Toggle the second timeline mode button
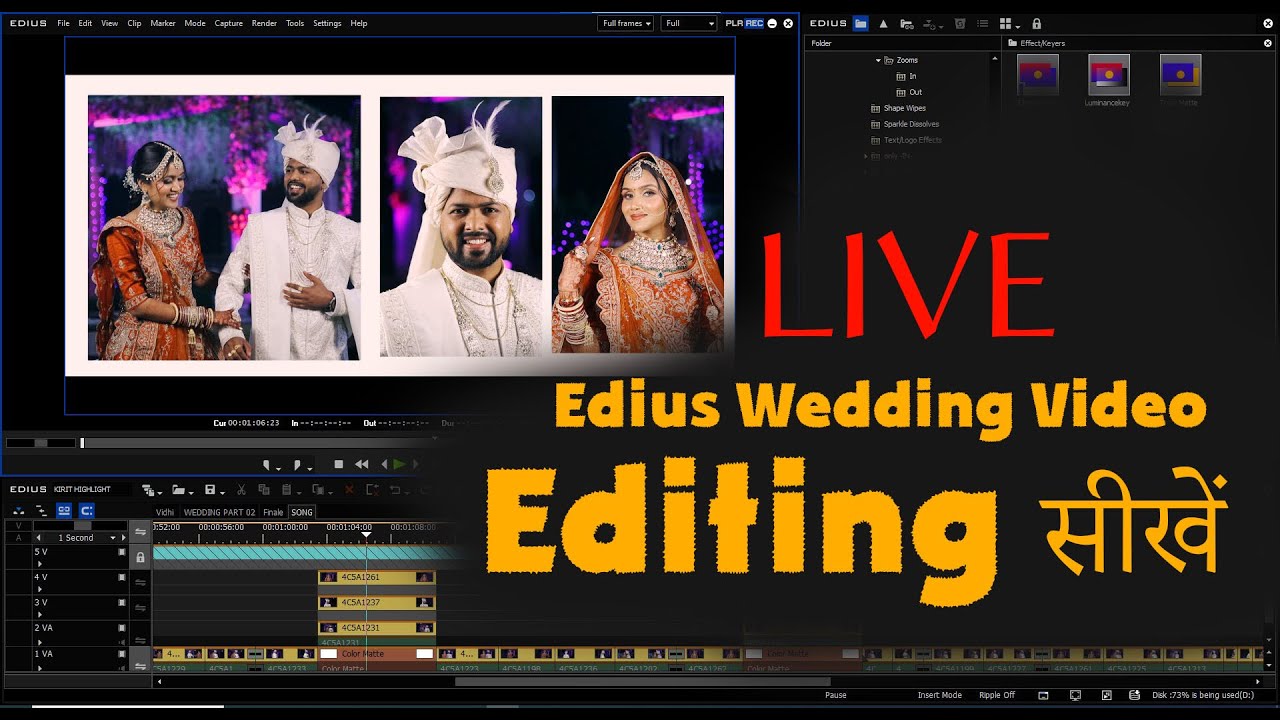This screenshot has width=1280, height=720. pos(41,510)
